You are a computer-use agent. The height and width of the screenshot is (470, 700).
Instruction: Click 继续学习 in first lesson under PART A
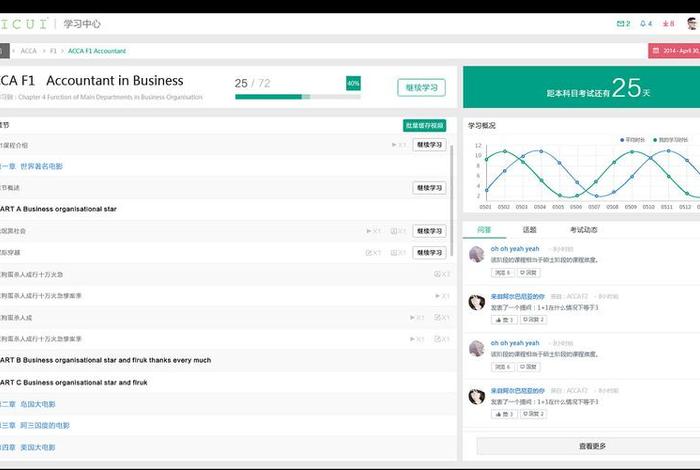(x=429, y=231)
